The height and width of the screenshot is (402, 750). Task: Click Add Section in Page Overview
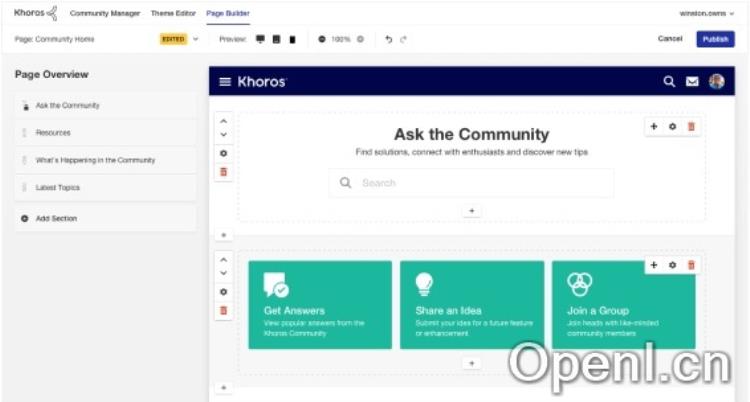[x=106, y=218]
